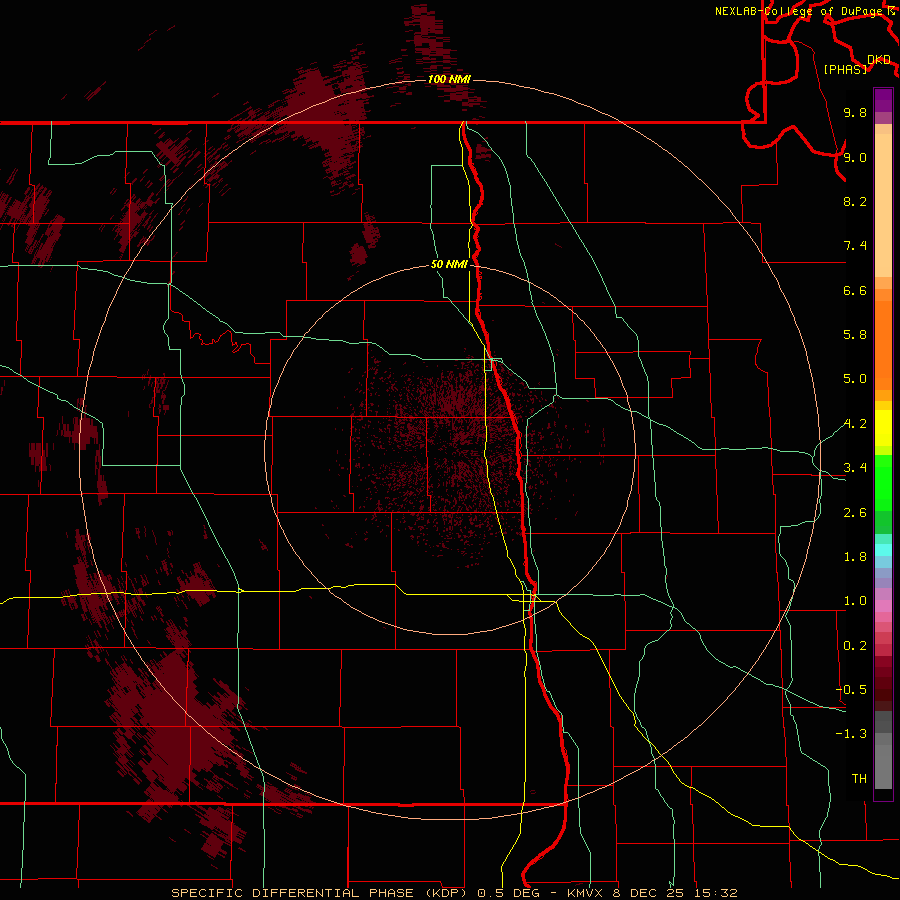Click the -1.3 scale value label

[851, 734]
